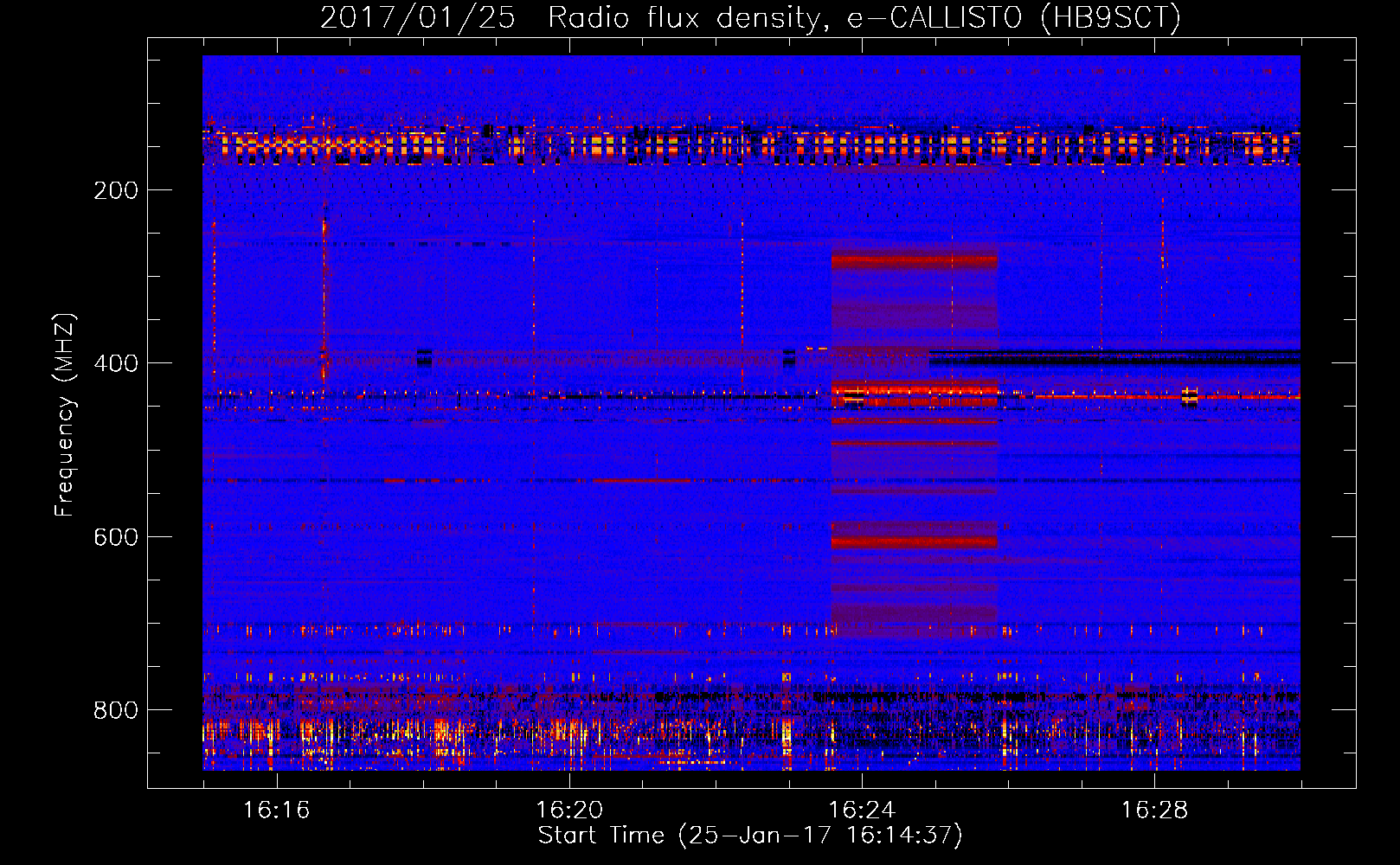Click the 16:20 time tick label
This screenshot has height=865, width=1400.
point(569,810)
